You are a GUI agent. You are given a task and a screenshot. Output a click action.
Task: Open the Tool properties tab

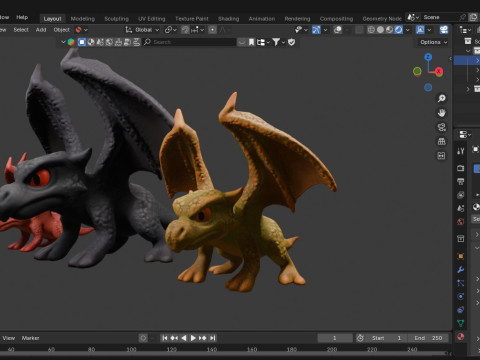(x=461, y=151)
